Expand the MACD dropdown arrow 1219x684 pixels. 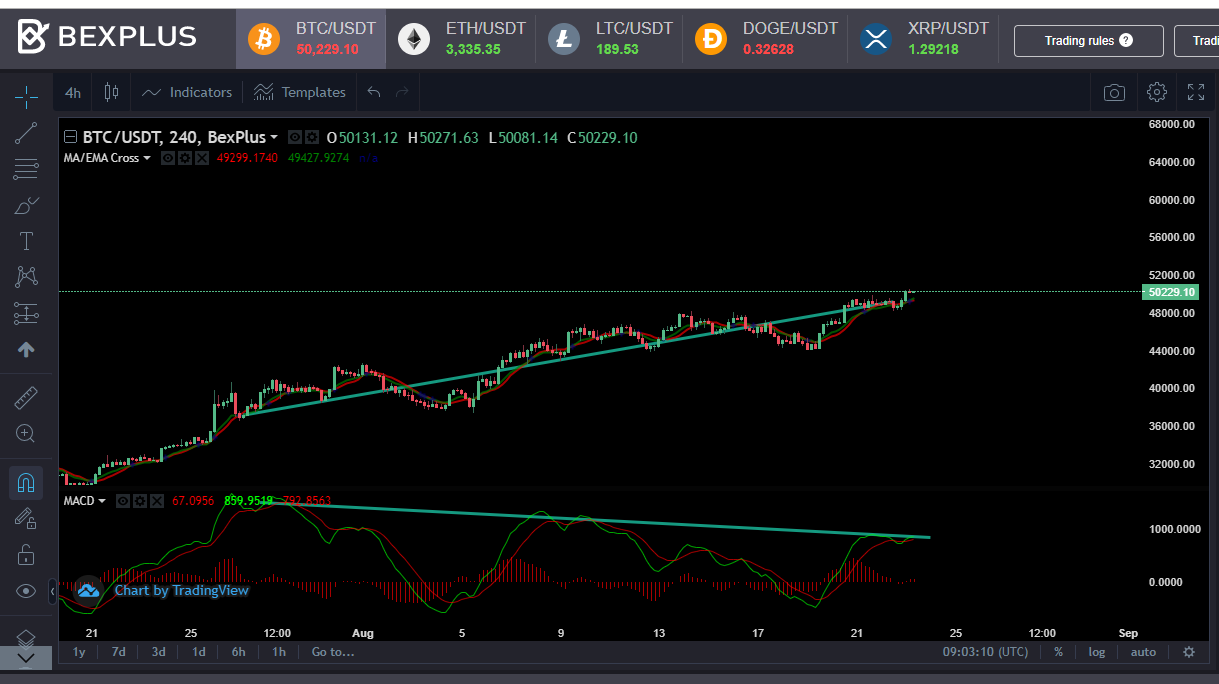[x=102, y=500]
